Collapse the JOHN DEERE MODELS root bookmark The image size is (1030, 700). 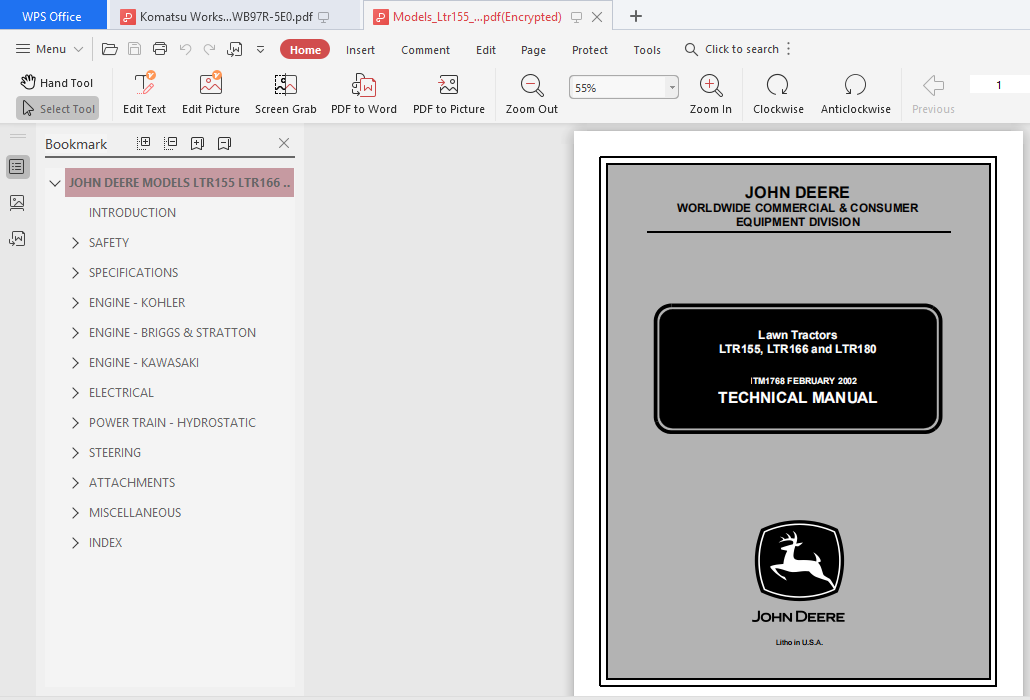55,183
